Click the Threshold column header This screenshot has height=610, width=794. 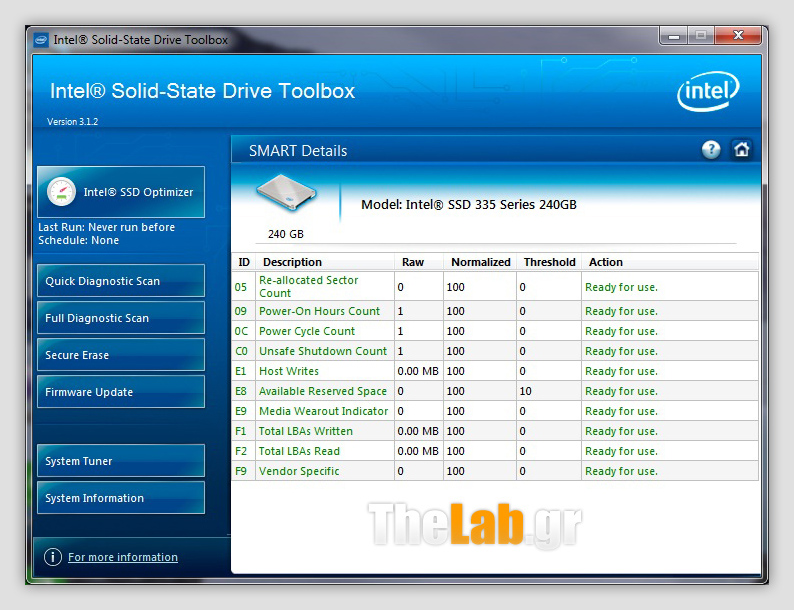(549, 262)
